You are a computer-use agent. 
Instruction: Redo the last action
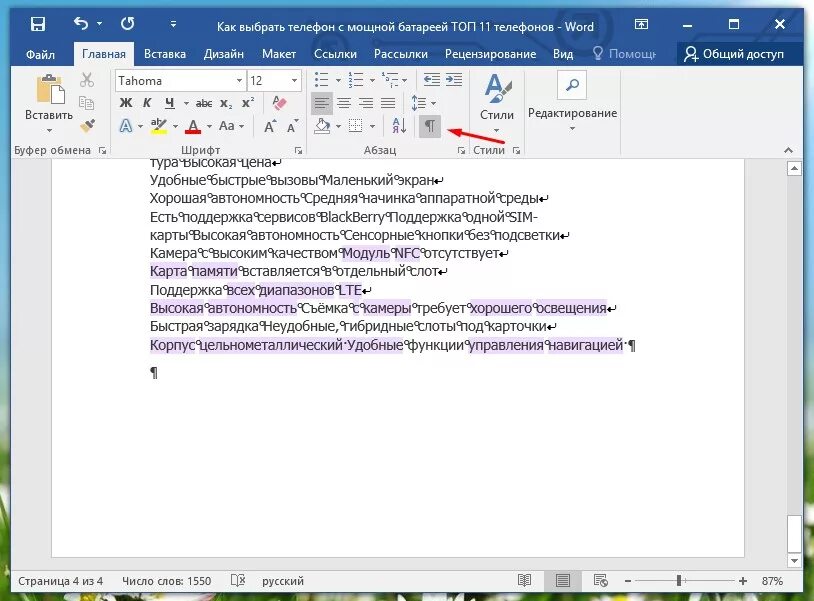128,23
